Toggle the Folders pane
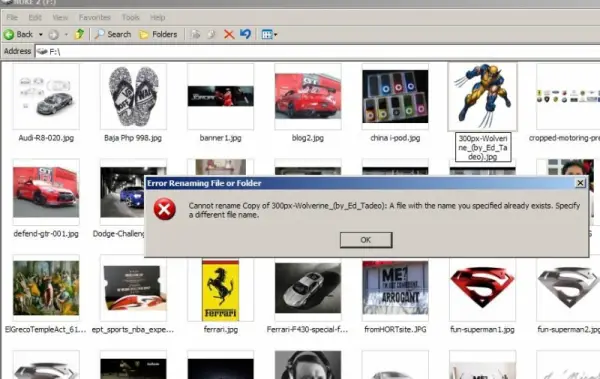600x379 pixels. (x=158, y=34)
